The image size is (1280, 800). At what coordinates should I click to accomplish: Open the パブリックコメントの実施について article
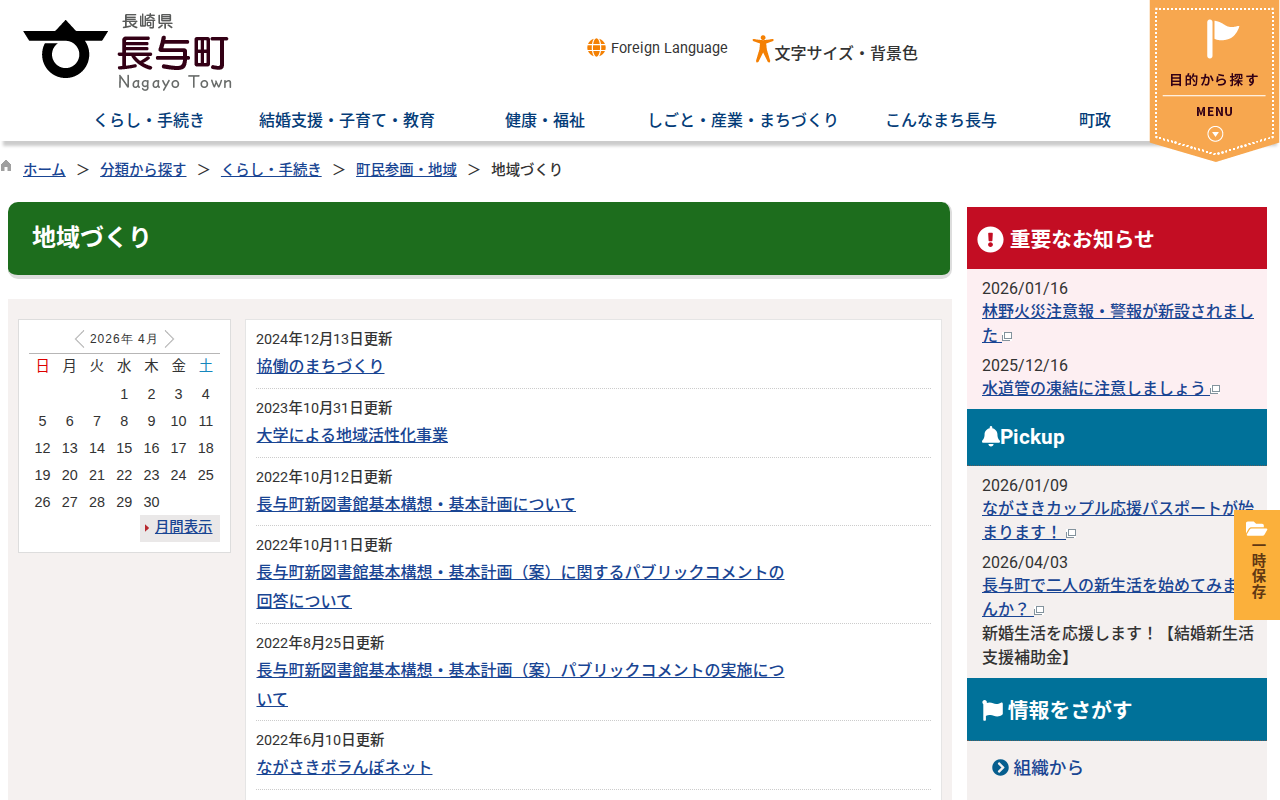[x=520, y=684]
